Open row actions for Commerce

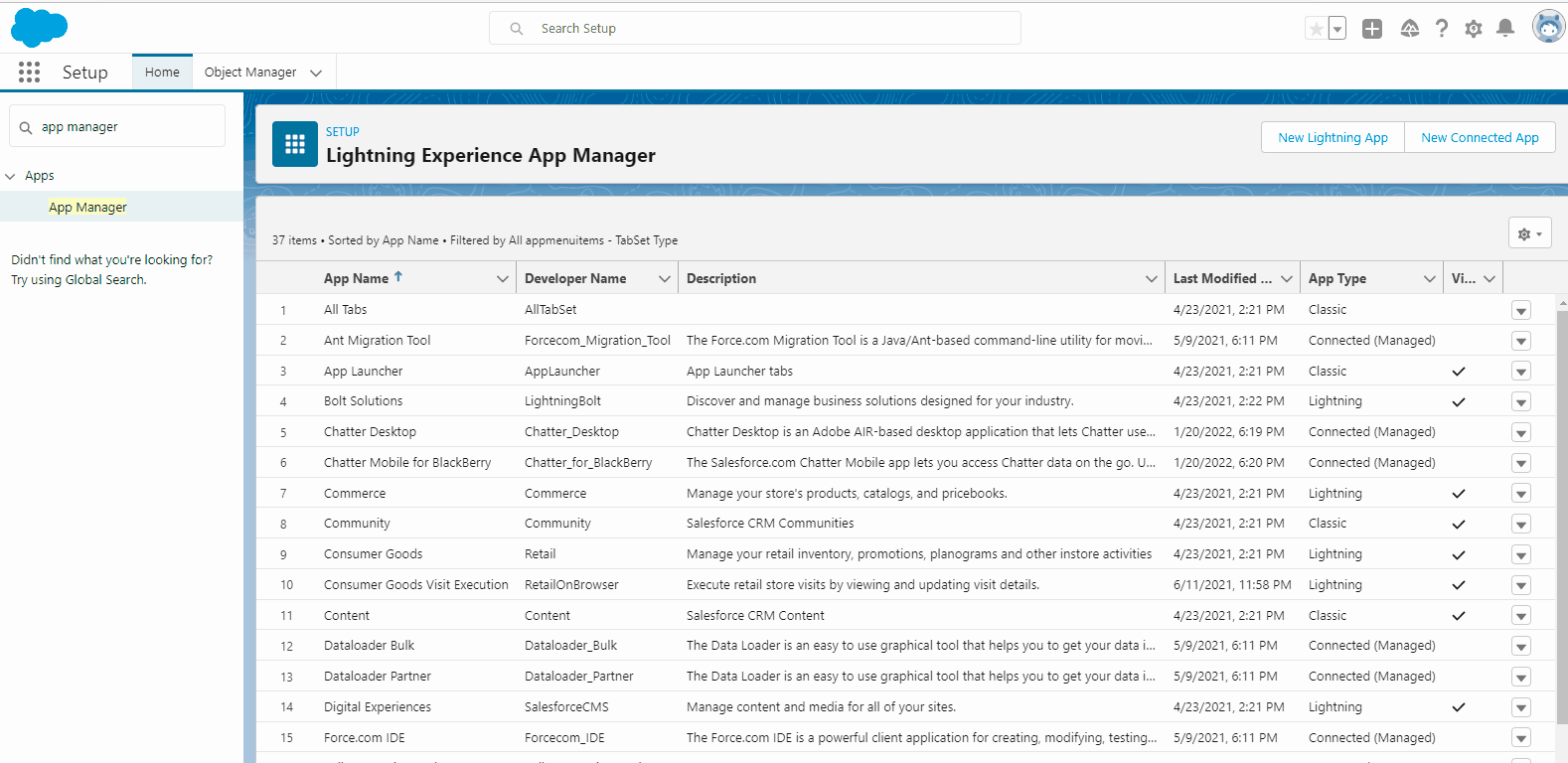1520,494
